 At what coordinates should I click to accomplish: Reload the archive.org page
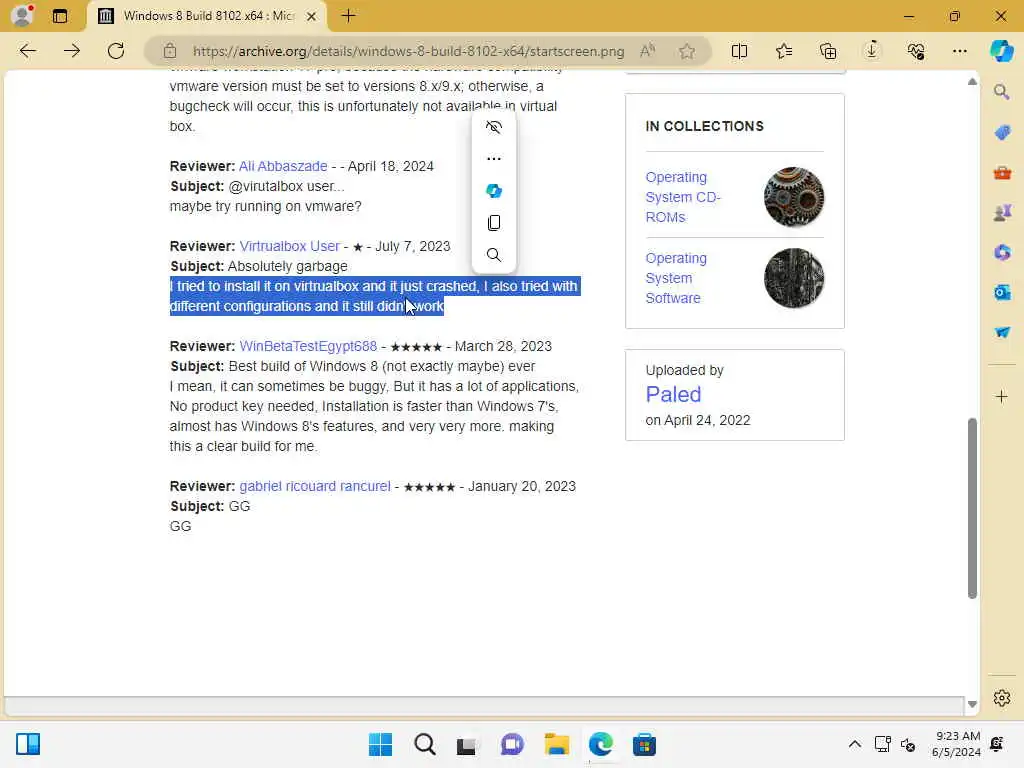click(x=116, y=51)
